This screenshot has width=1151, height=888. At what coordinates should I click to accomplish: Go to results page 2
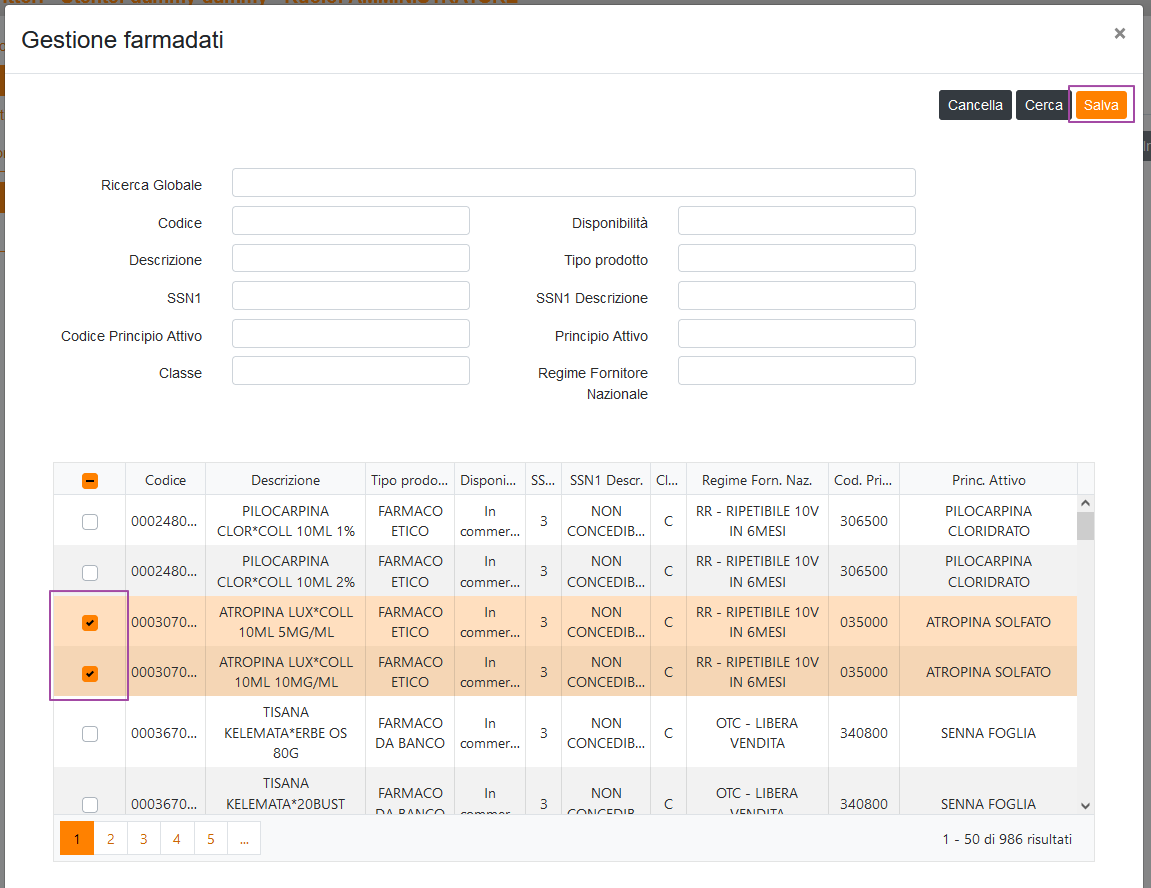click(x=110, y=839)
